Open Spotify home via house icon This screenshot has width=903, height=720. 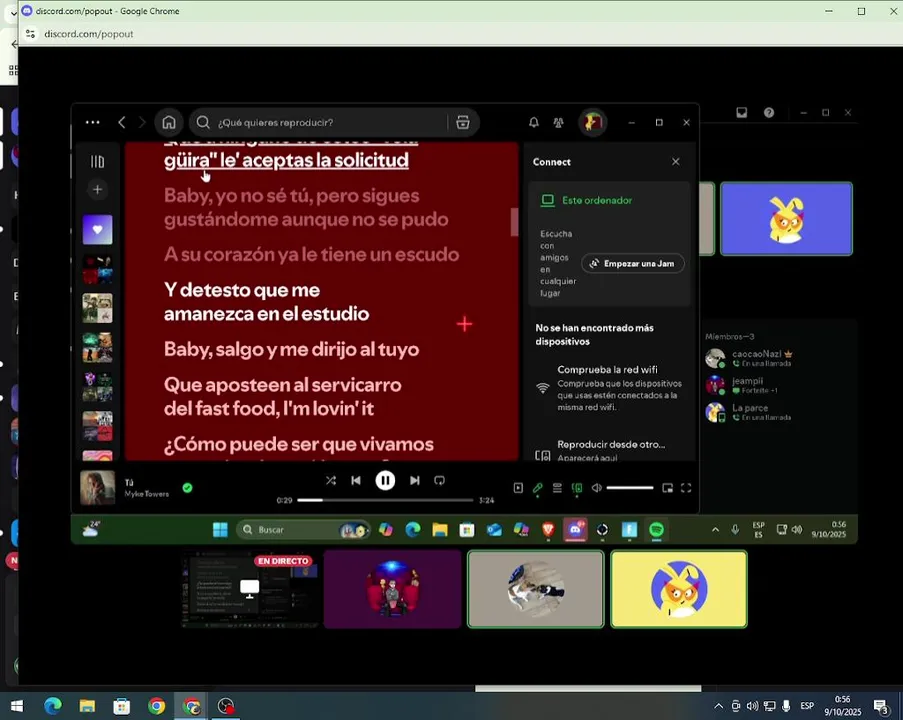(169, 122)
